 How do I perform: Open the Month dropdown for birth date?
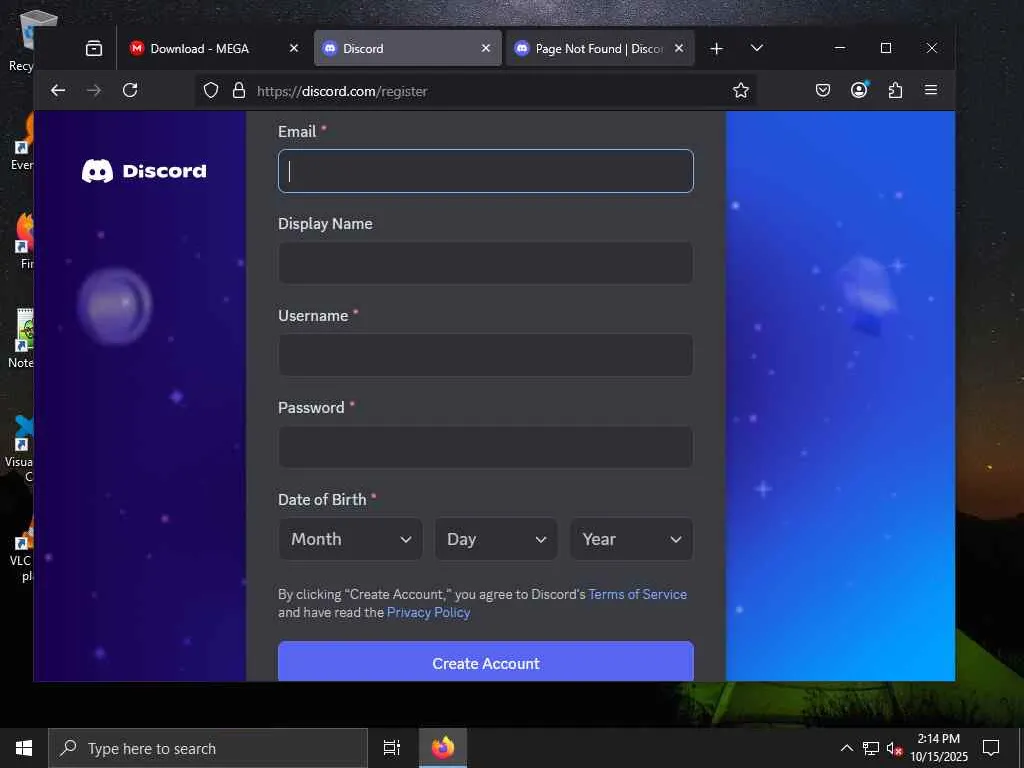pos(351,539)
